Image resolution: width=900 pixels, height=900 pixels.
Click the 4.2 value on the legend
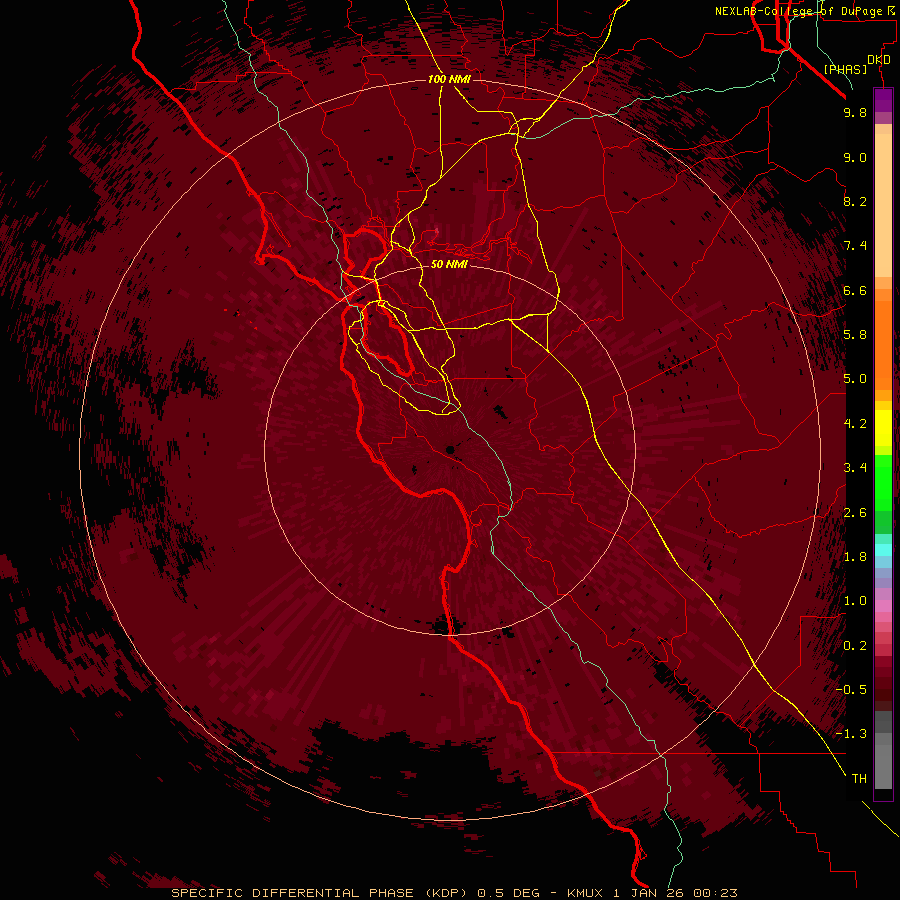pyautogui.click(x=855, y=423)
